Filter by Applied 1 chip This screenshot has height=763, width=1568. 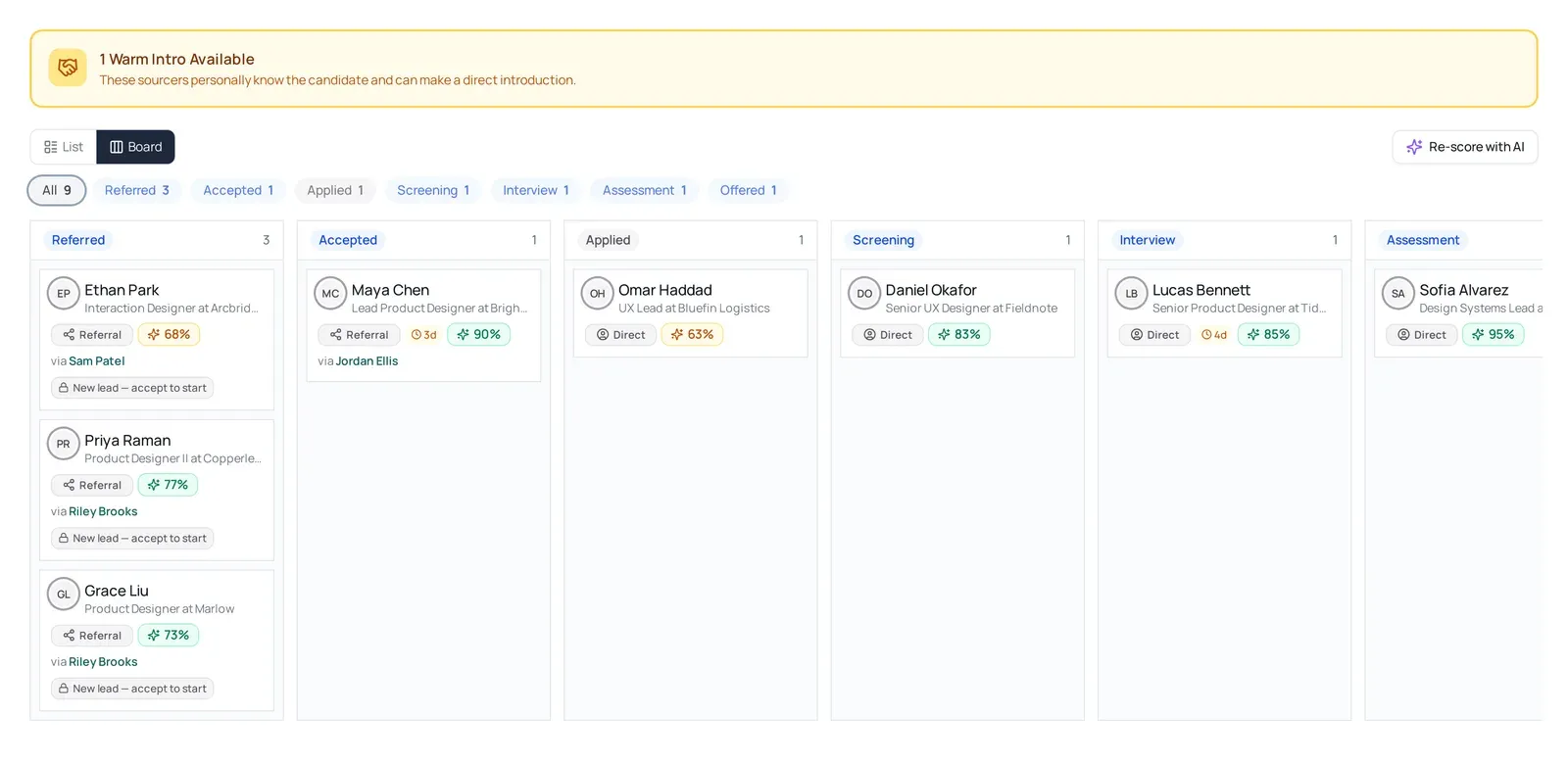(335, 190)
